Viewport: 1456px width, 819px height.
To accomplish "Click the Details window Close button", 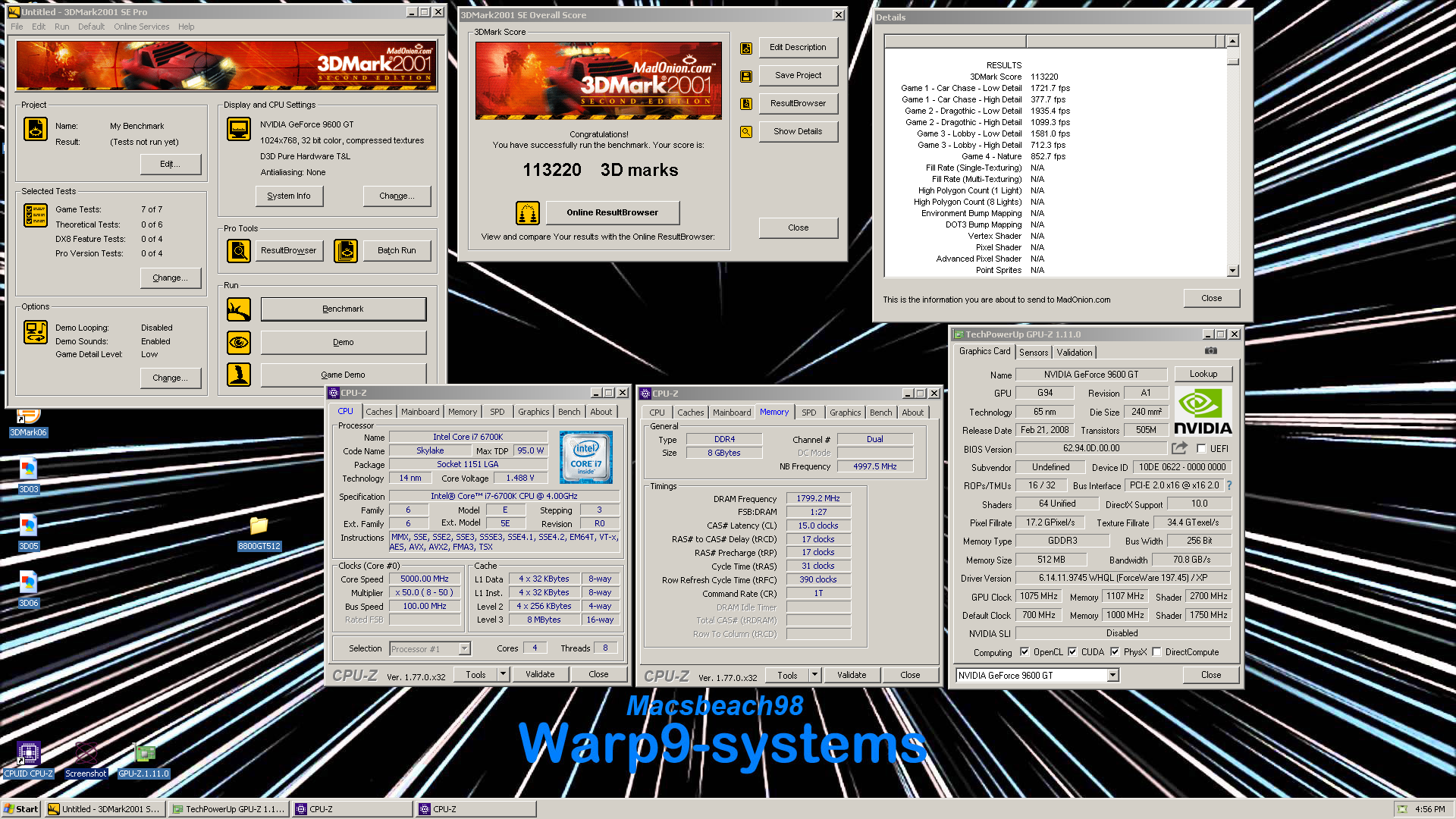I will click(x=1212, y=299).
